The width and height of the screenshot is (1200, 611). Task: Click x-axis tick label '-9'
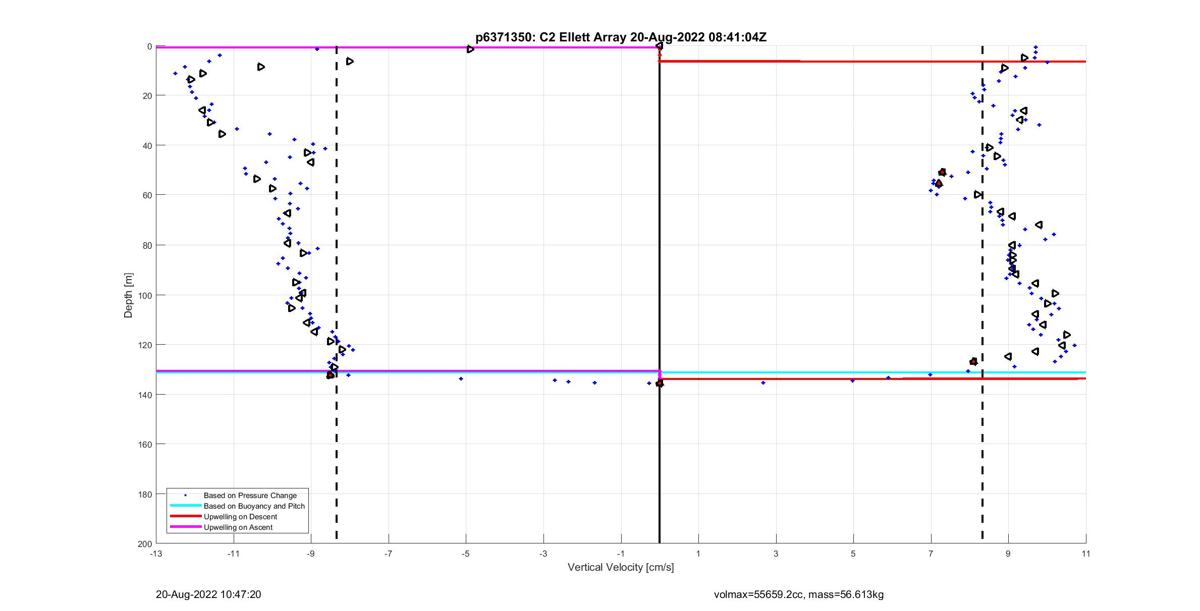pos(311,553)
